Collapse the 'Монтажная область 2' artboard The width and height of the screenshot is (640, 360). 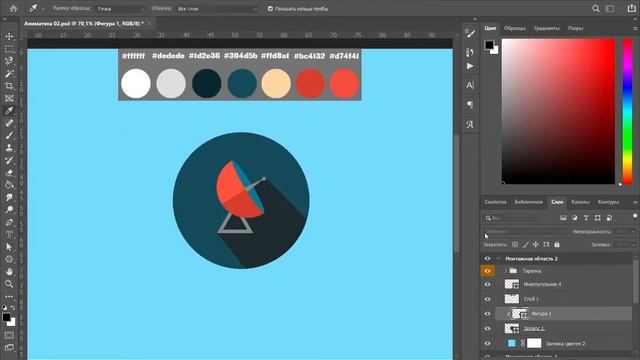tap(498, 258)
